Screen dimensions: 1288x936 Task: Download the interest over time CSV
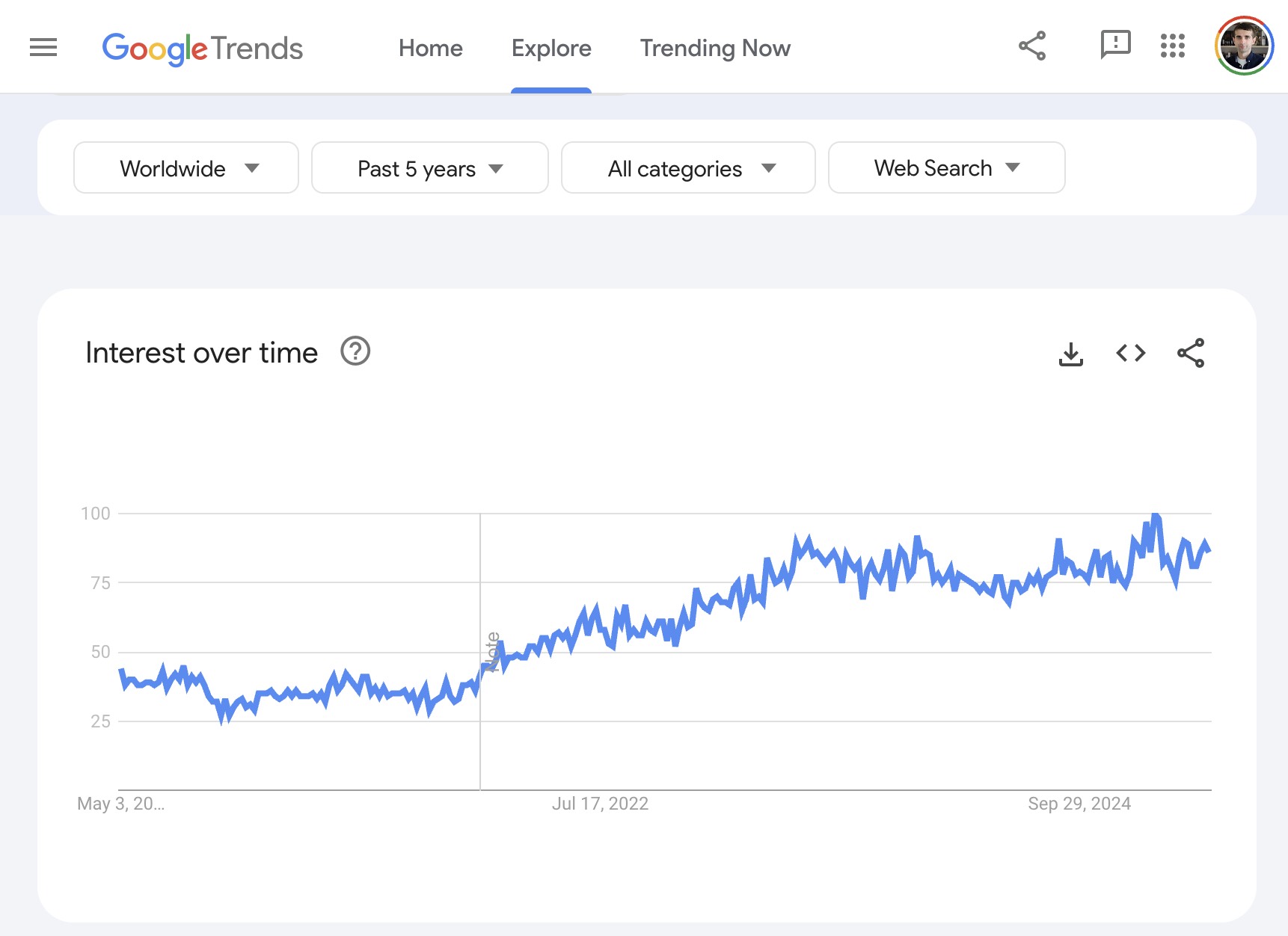tap(1070, 354)
